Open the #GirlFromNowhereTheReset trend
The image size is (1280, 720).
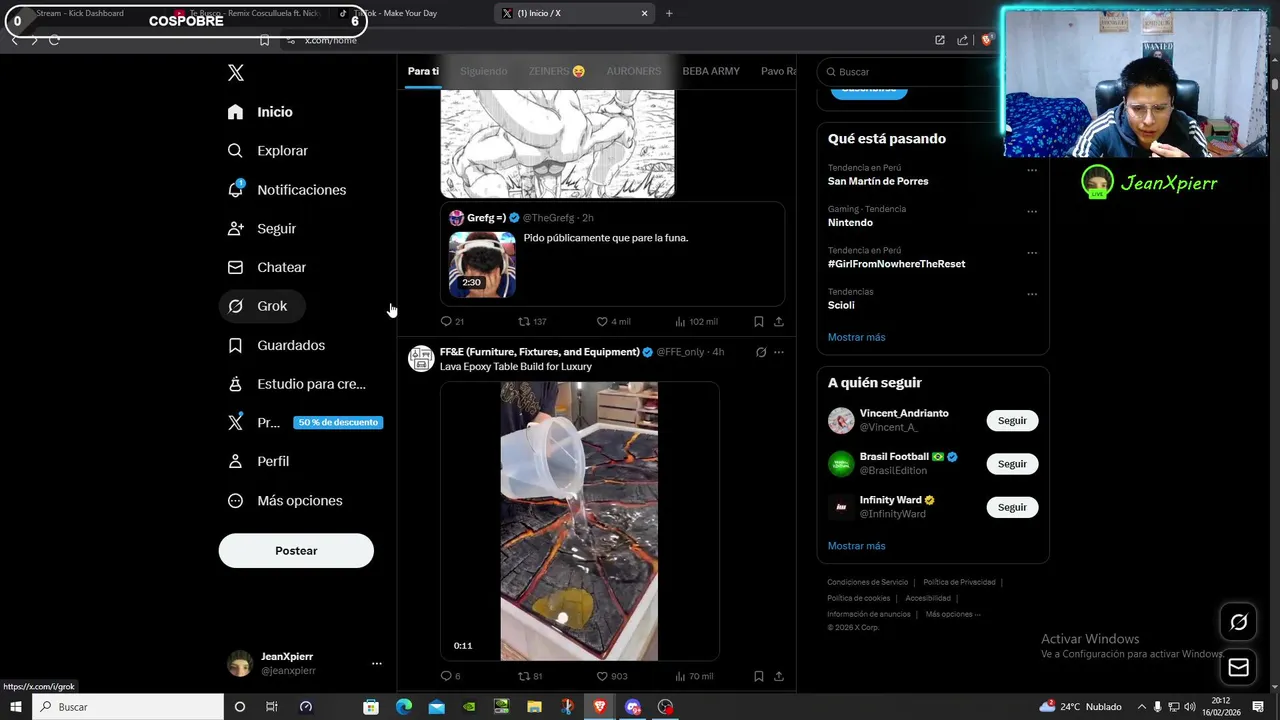(896, 264)
